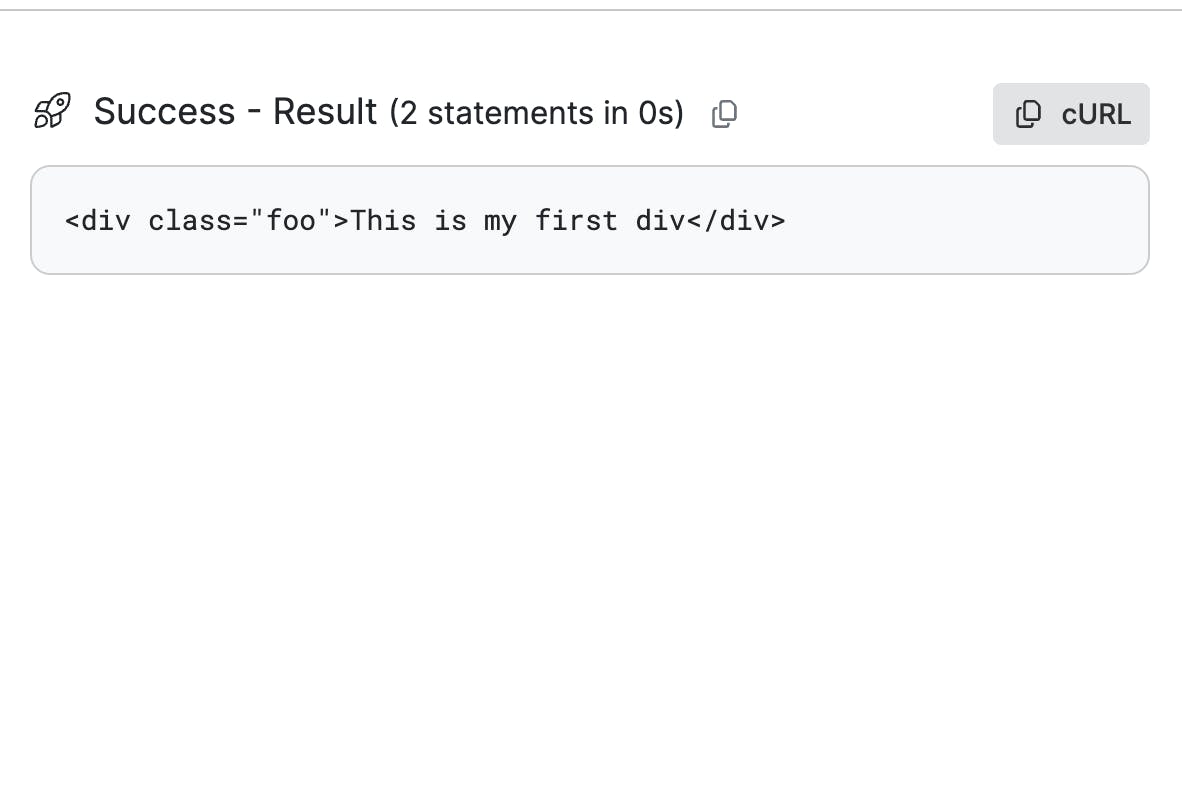Click the number 2 in statements count

pos(408,113)
